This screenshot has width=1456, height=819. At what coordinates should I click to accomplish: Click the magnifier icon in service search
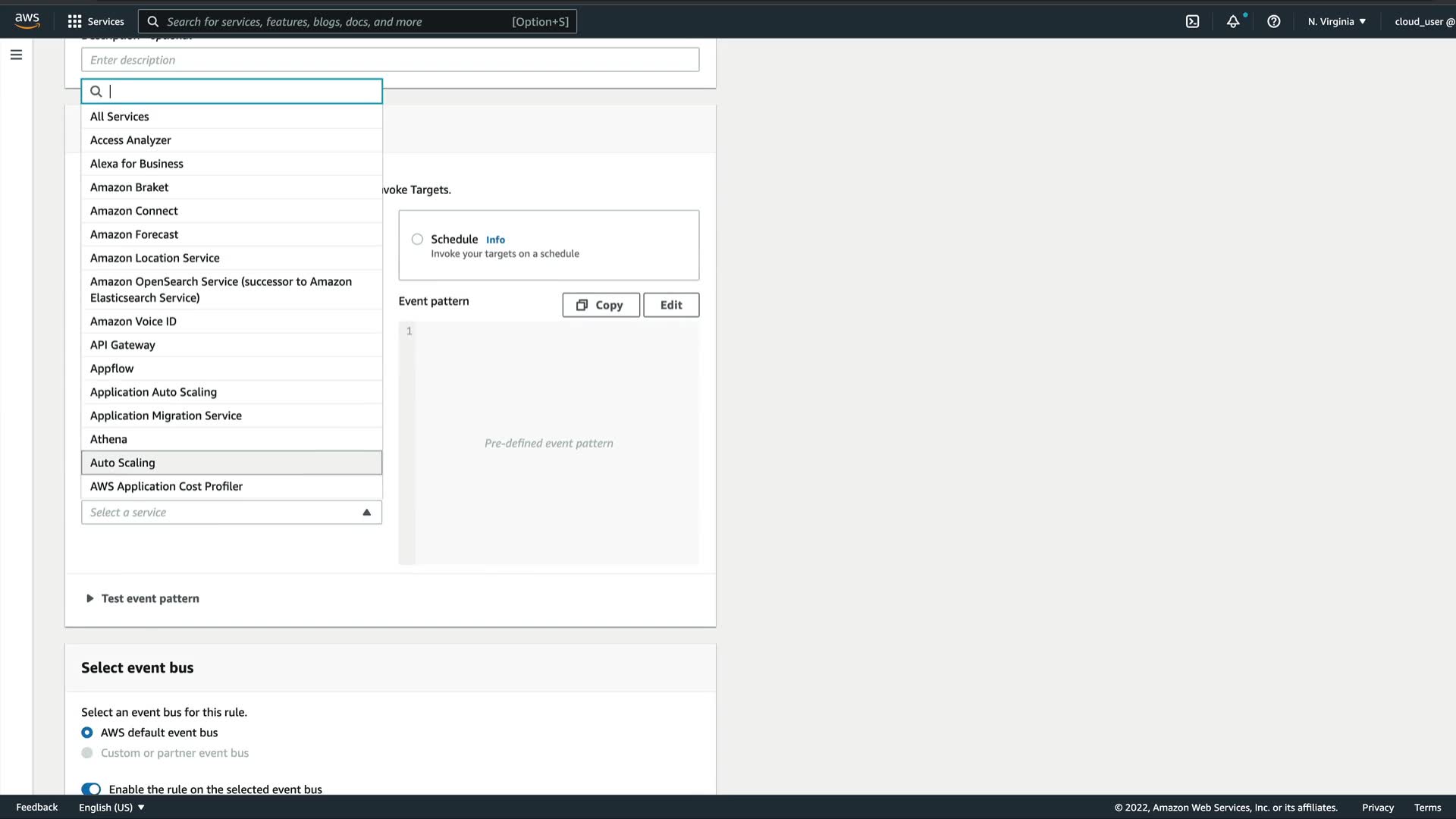96,92
